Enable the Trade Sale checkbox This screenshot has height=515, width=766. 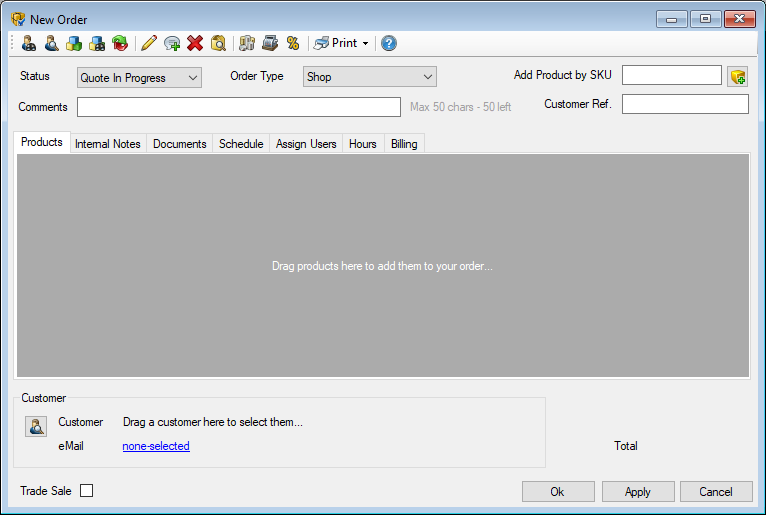[86, 491]
